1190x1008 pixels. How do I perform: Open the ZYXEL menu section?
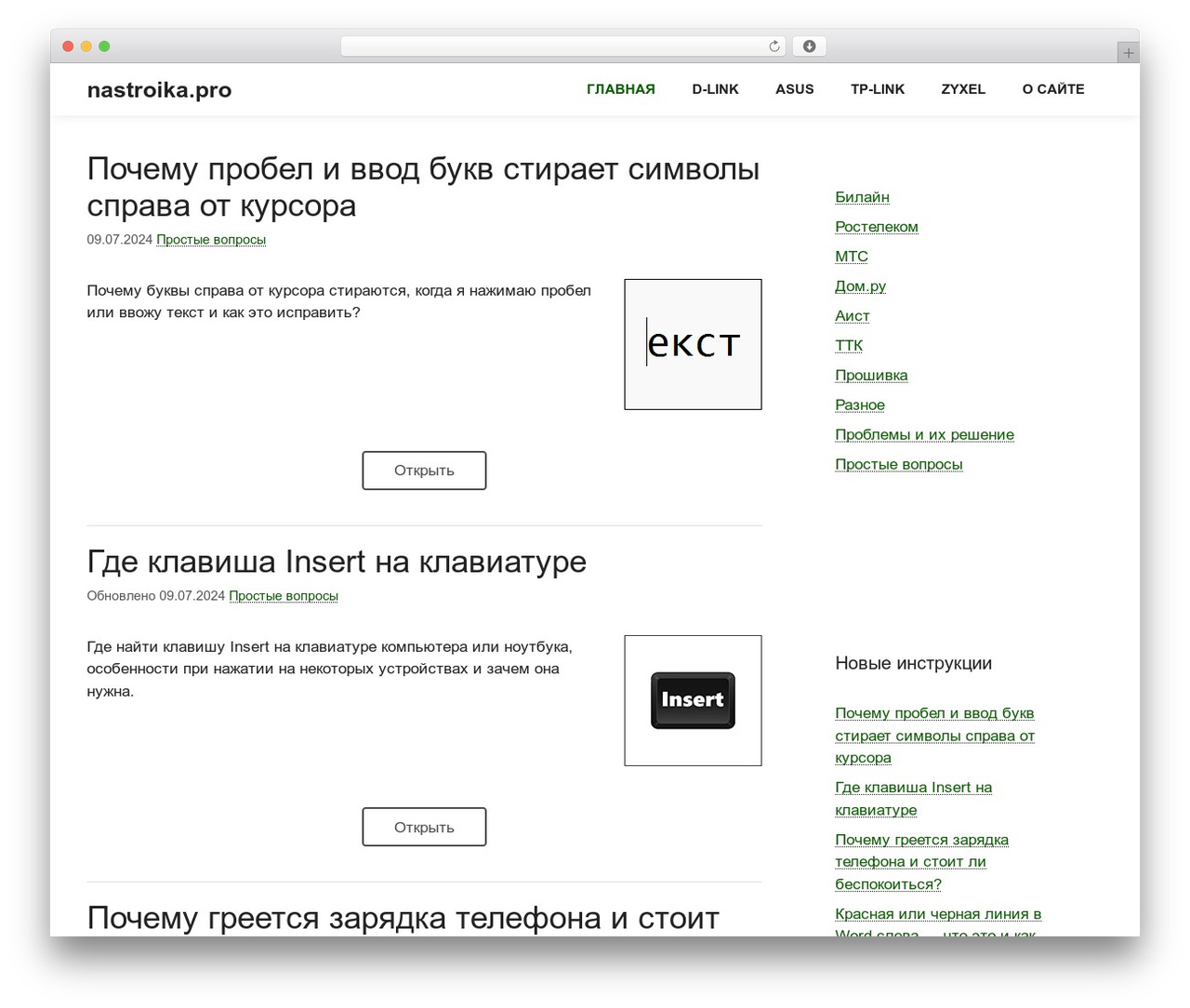tap(963, 89)
